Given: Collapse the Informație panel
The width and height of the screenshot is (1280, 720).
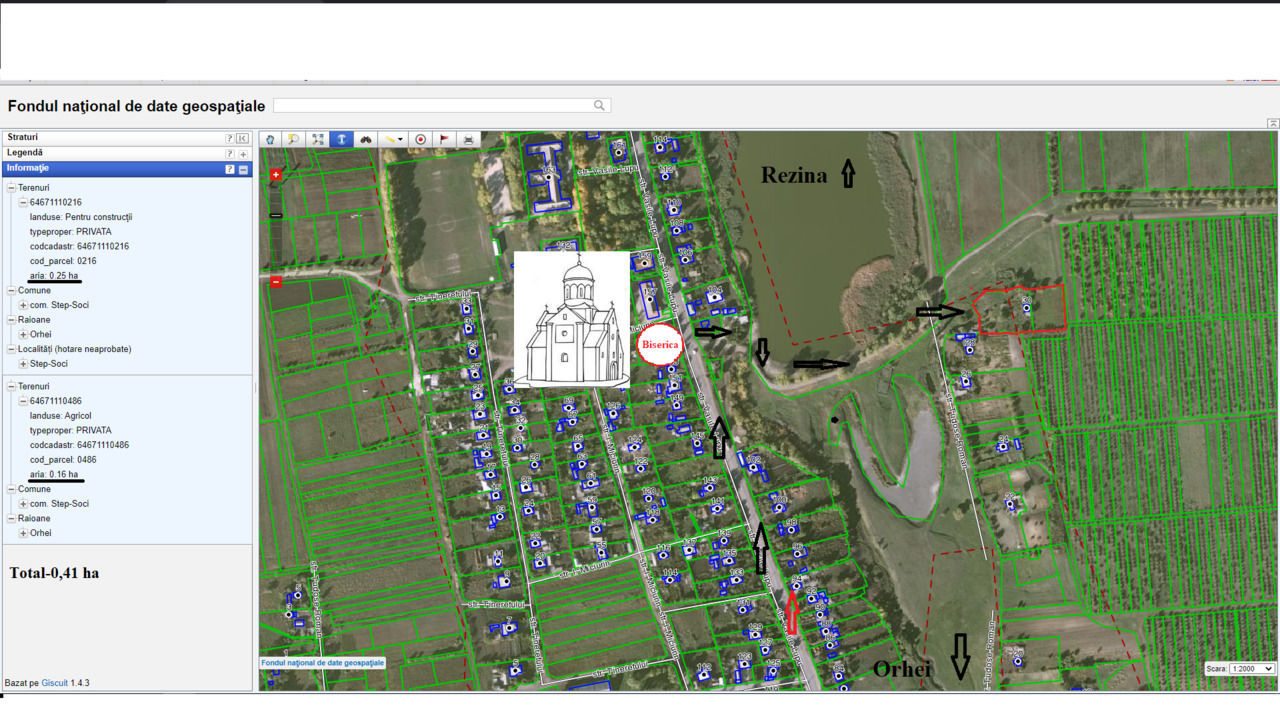Looking at the screenshot, I should click(243, 170).
